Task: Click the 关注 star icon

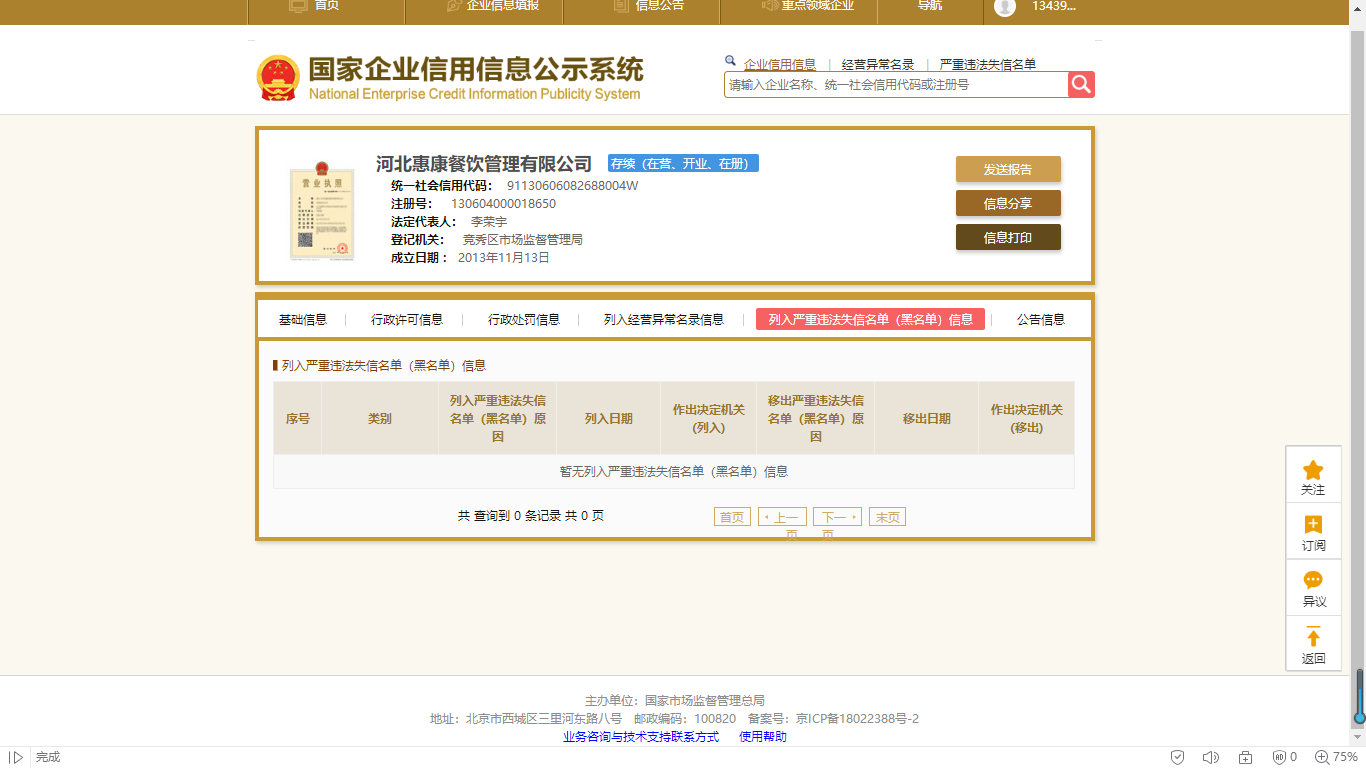Action: pyautogui.click(x=1313, y=470)
